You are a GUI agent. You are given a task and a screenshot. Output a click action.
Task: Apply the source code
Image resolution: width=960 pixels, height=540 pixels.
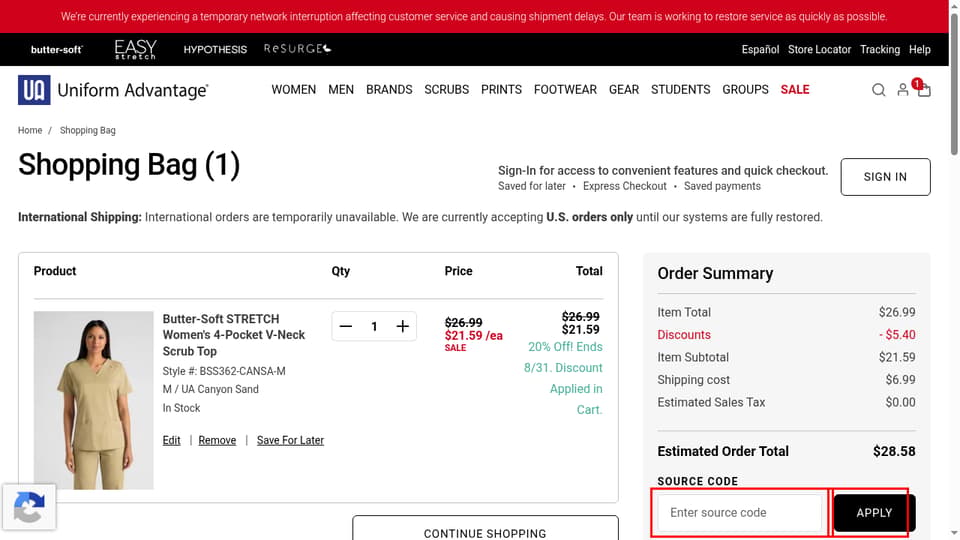point(874,512)
